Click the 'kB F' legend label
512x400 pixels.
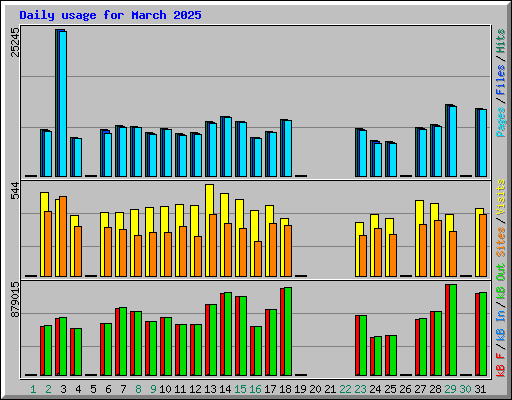tap(501, 364)
